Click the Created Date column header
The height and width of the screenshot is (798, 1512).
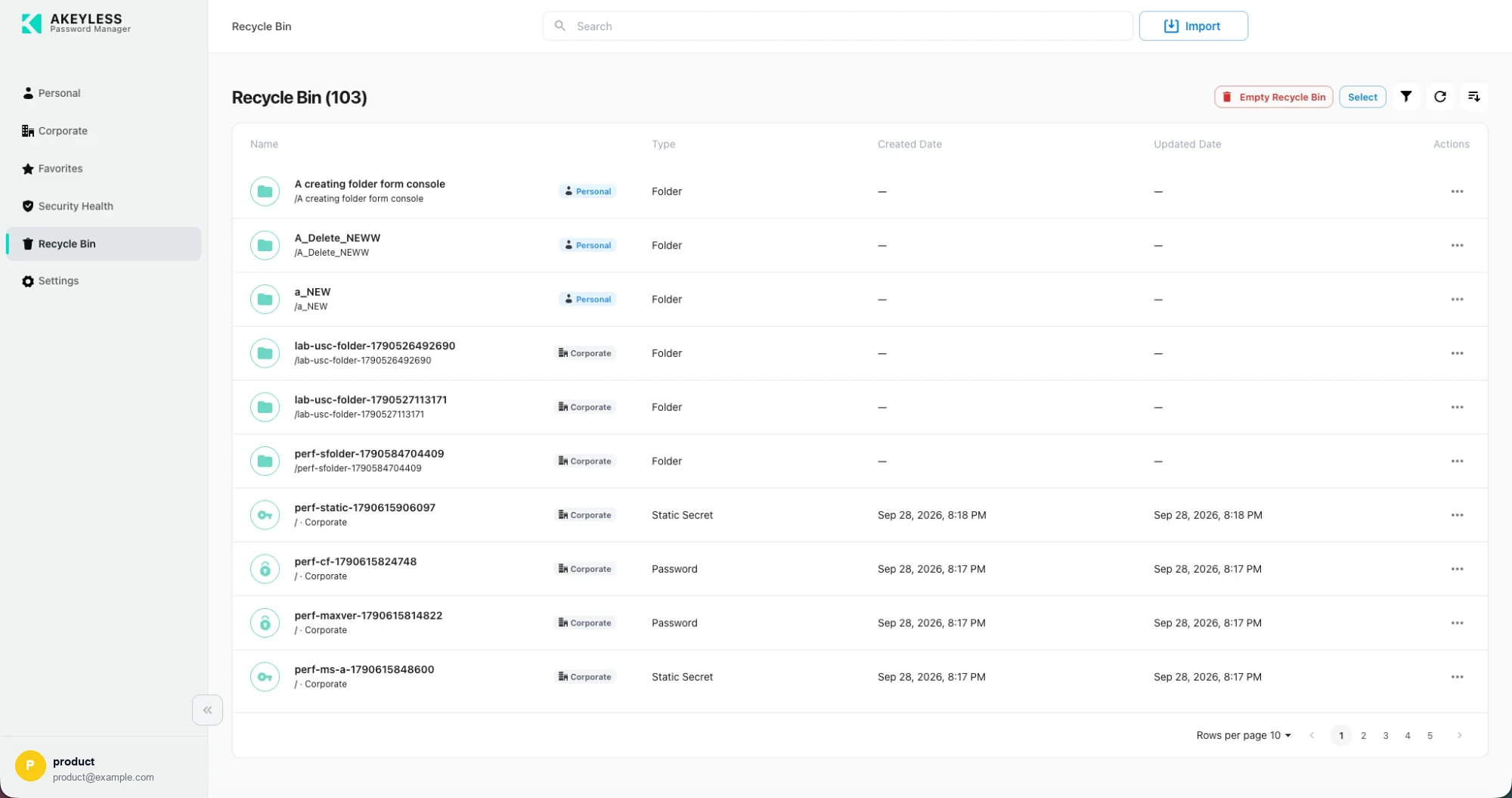pos(909,144)
